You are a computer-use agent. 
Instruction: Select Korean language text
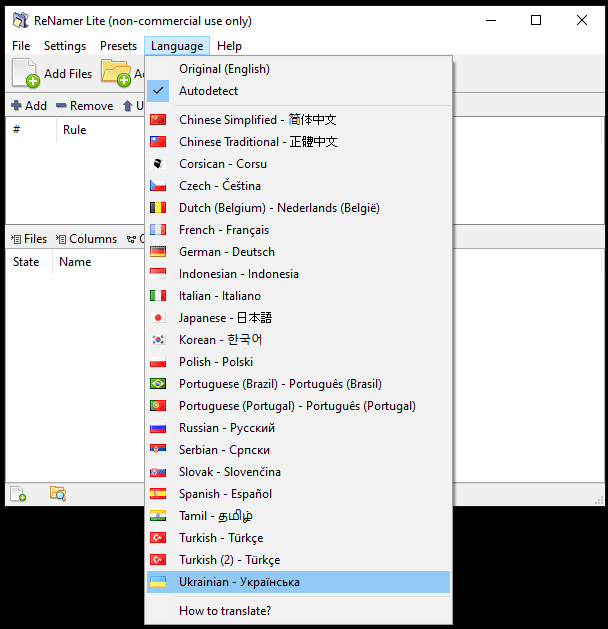point(220,340)
